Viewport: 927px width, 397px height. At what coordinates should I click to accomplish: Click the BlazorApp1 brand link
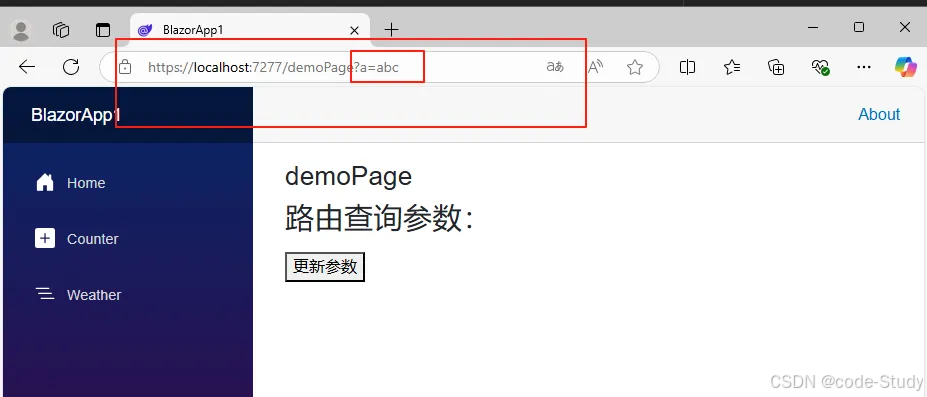[x=76, y=115]
